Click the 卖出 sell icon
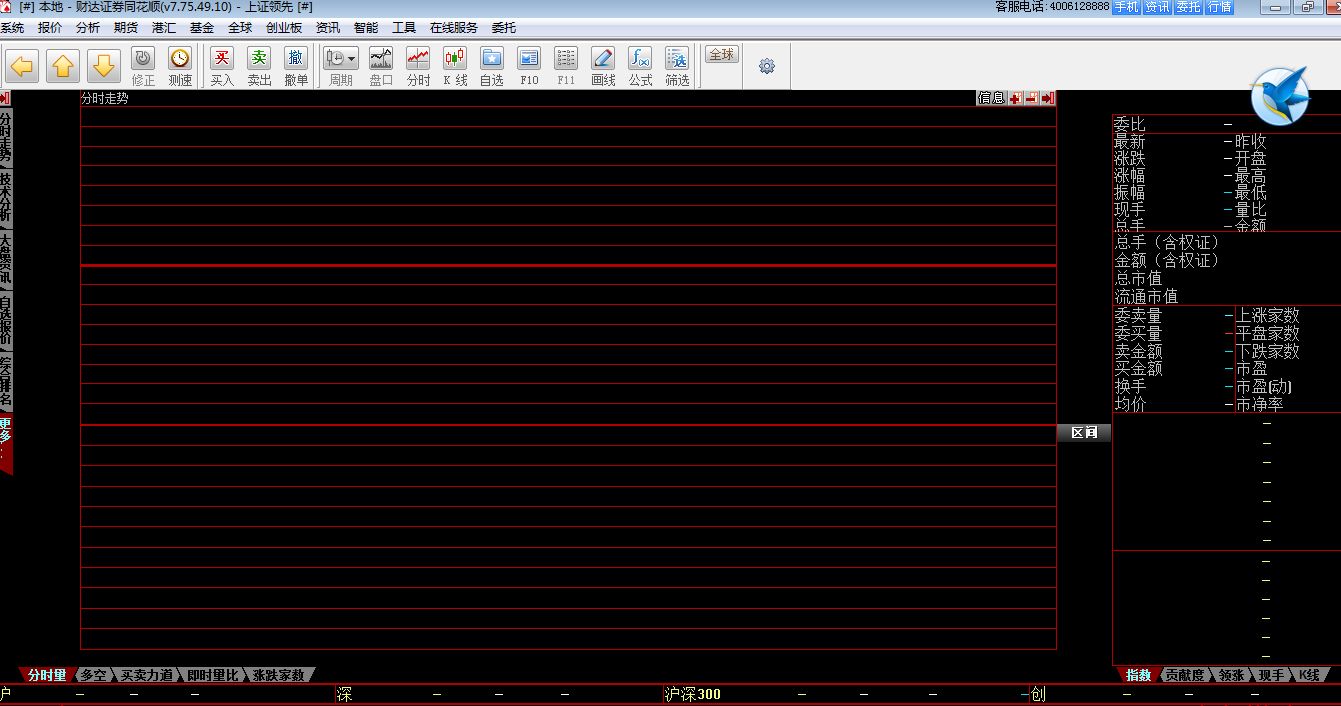 pos(259,67)
